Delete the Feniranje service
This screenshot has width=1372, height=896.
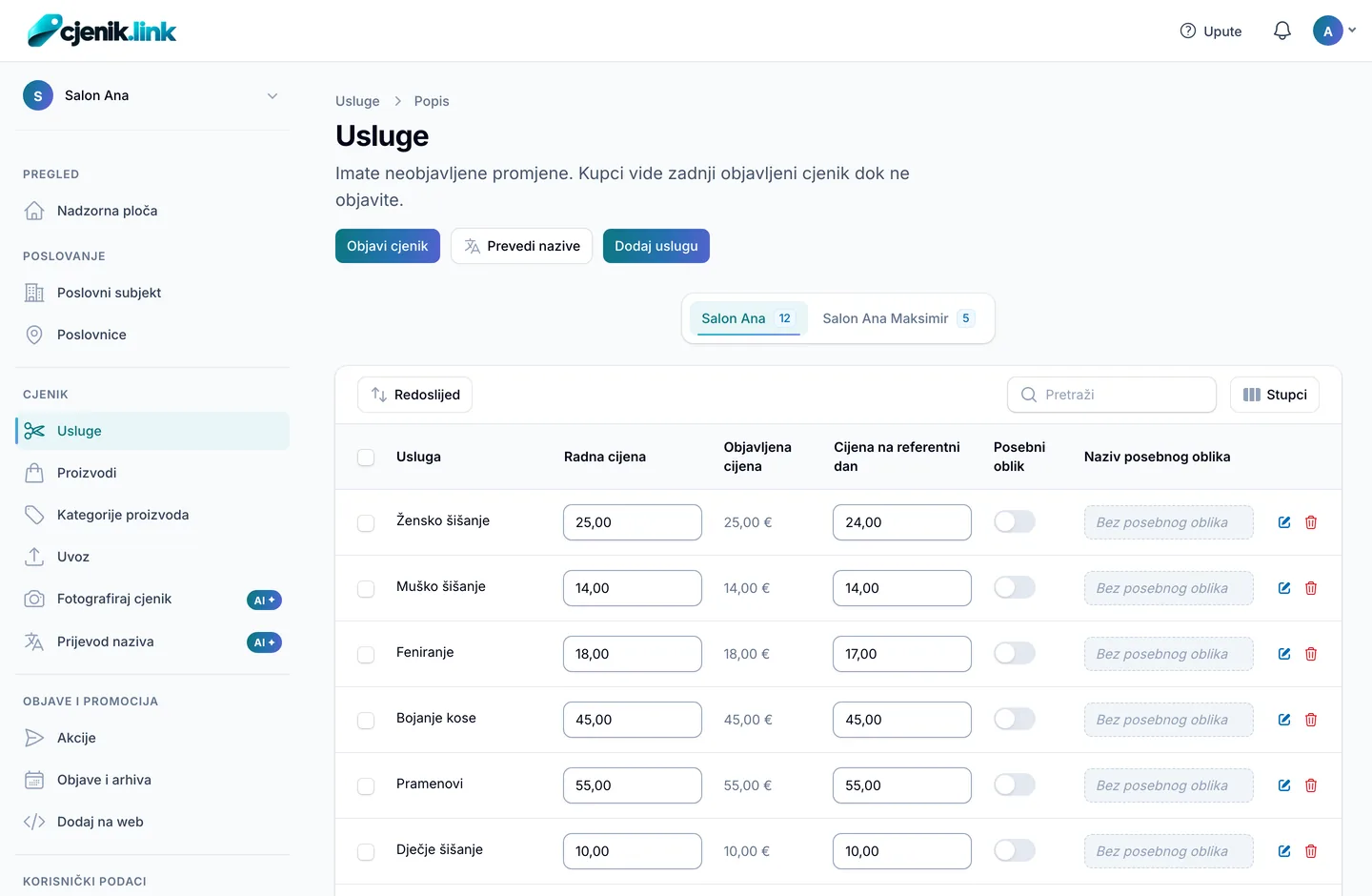click(x=1311, y=654)
